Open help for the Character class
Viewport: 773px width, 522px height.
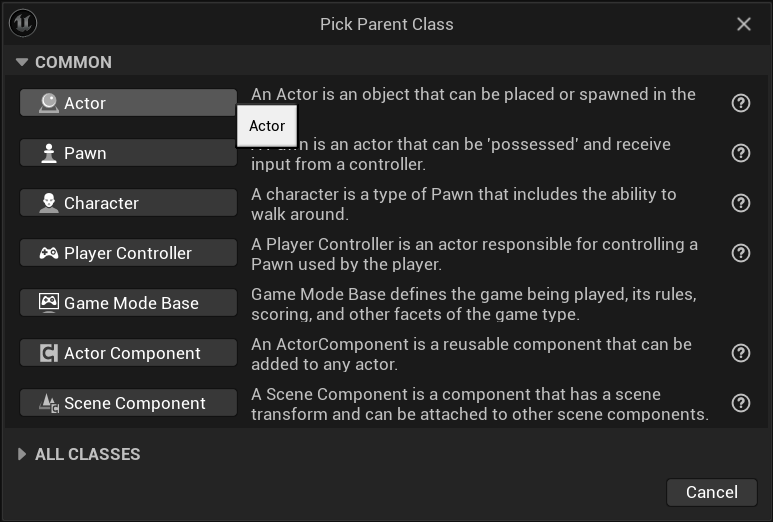[x=740, y=203]
